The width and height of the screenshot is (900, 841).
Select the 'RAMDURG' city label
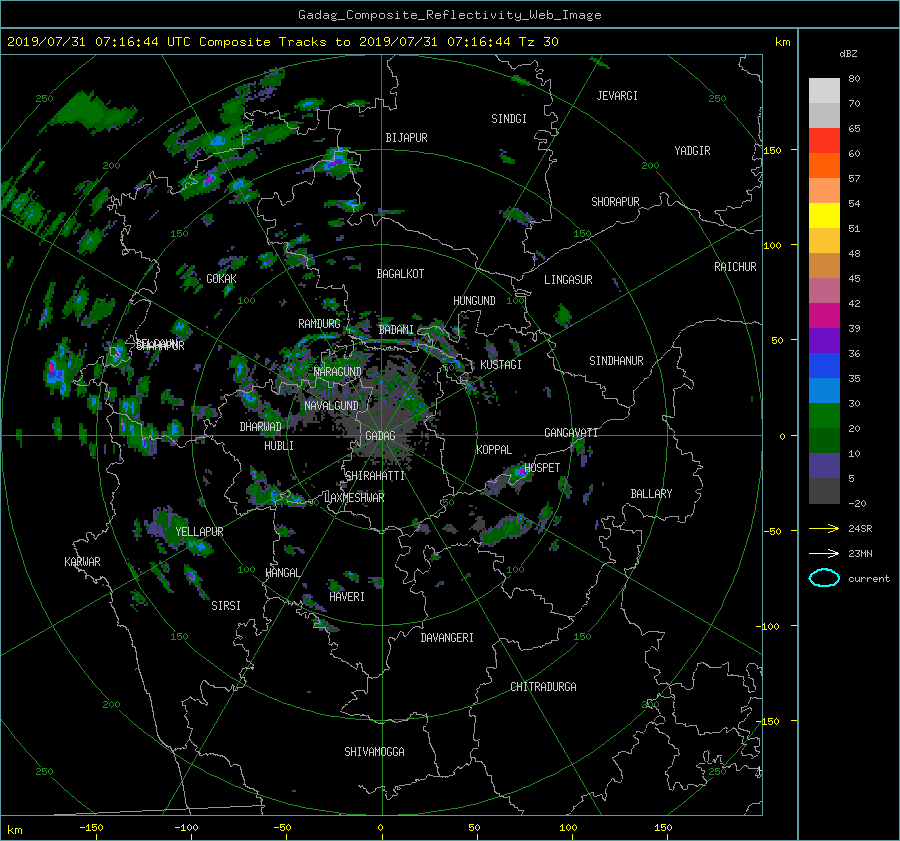319,324
